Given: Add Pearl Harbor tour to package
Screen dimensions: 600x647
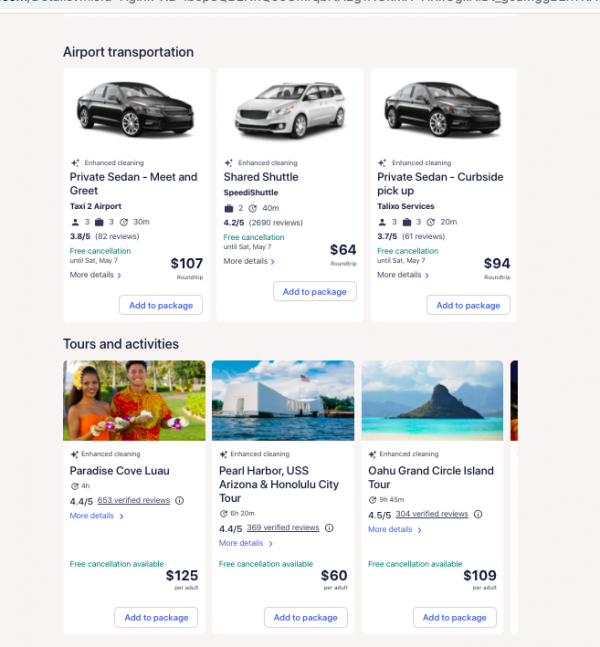Looking at the screenshot, I should click(x=306, y=618).
